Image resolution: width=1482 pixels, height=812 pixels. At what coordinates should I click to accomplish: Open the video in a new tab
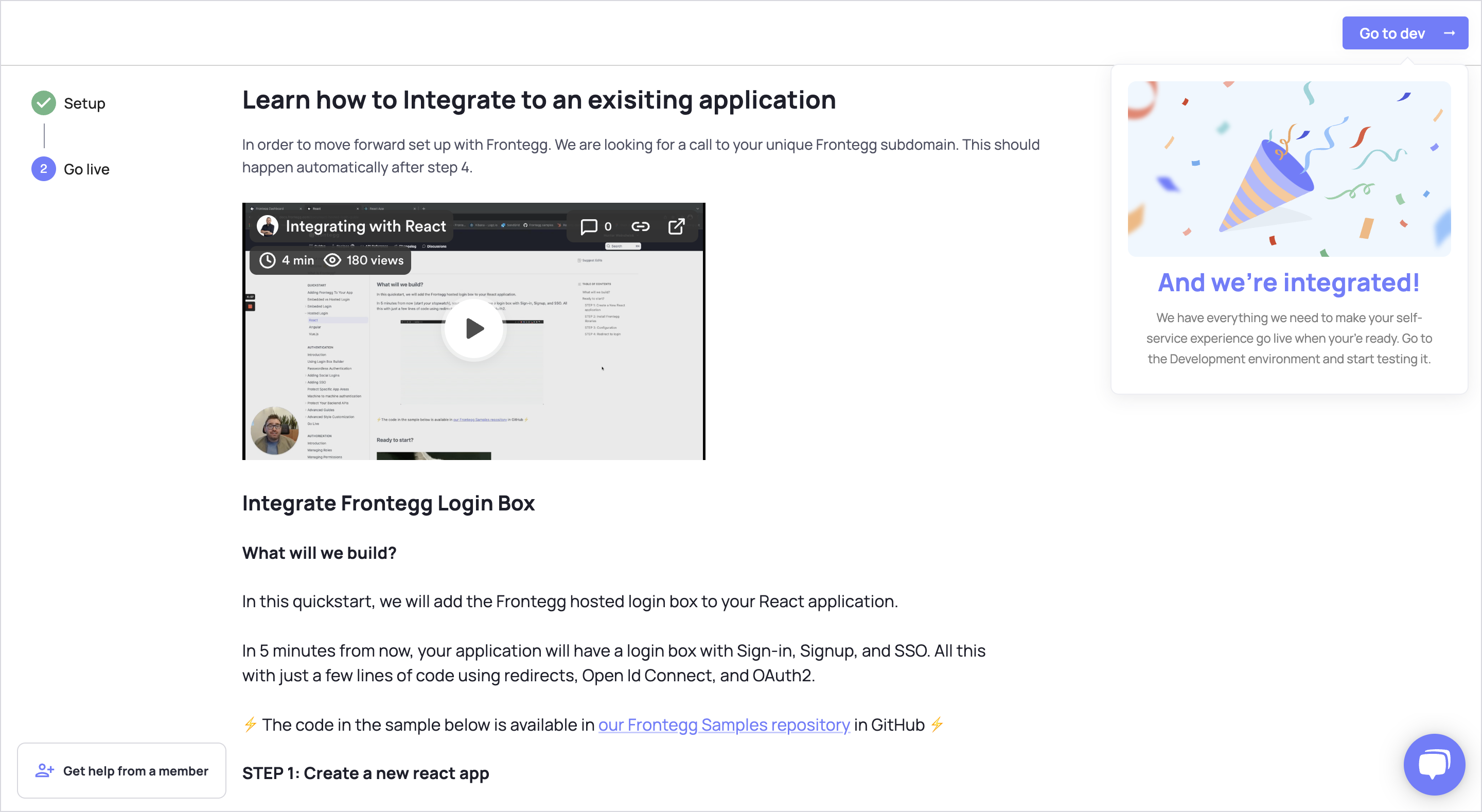pyautogui.click(x=676, y=226)
